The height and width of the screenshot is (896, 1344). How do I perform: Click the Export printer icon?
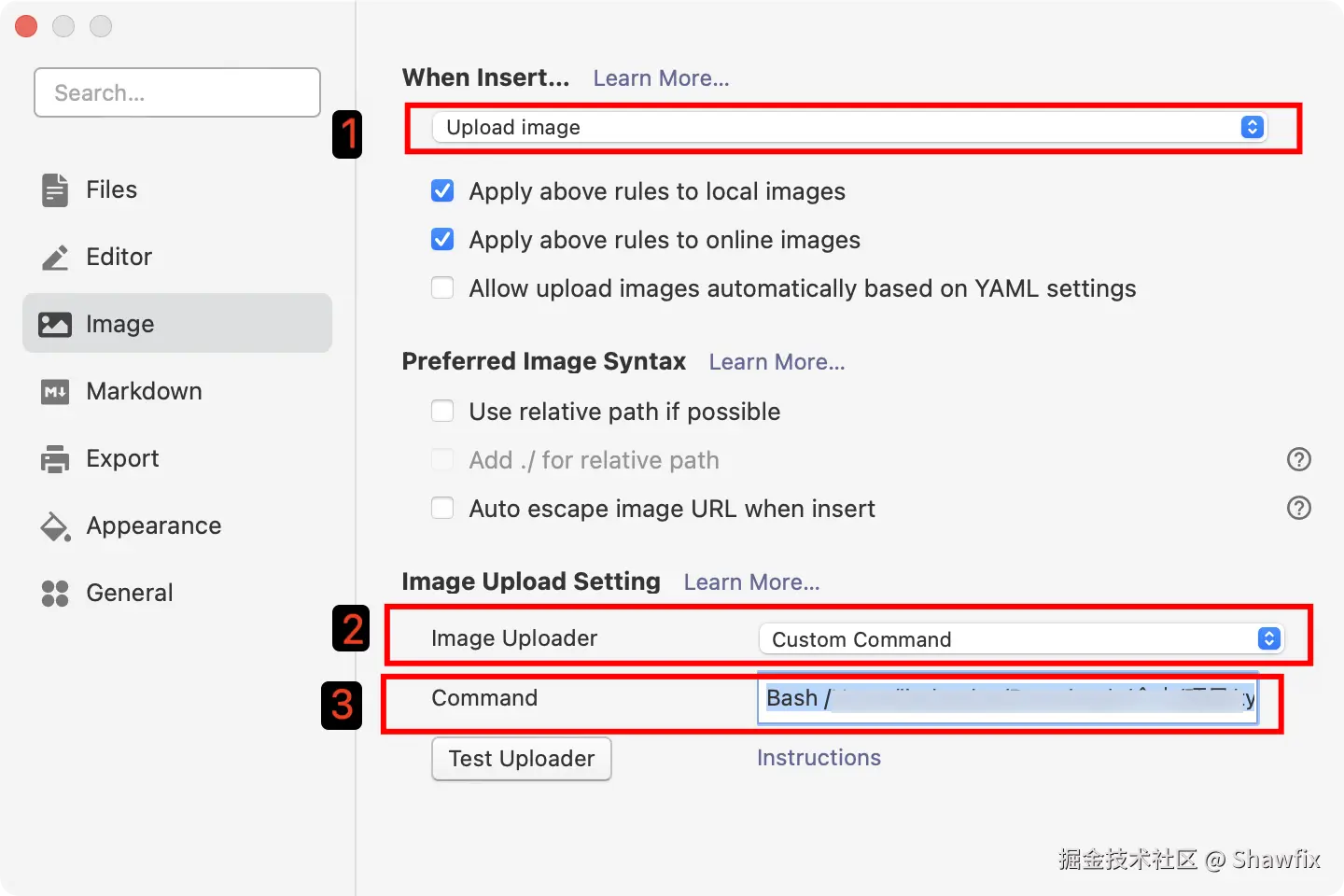click(55, 459)
